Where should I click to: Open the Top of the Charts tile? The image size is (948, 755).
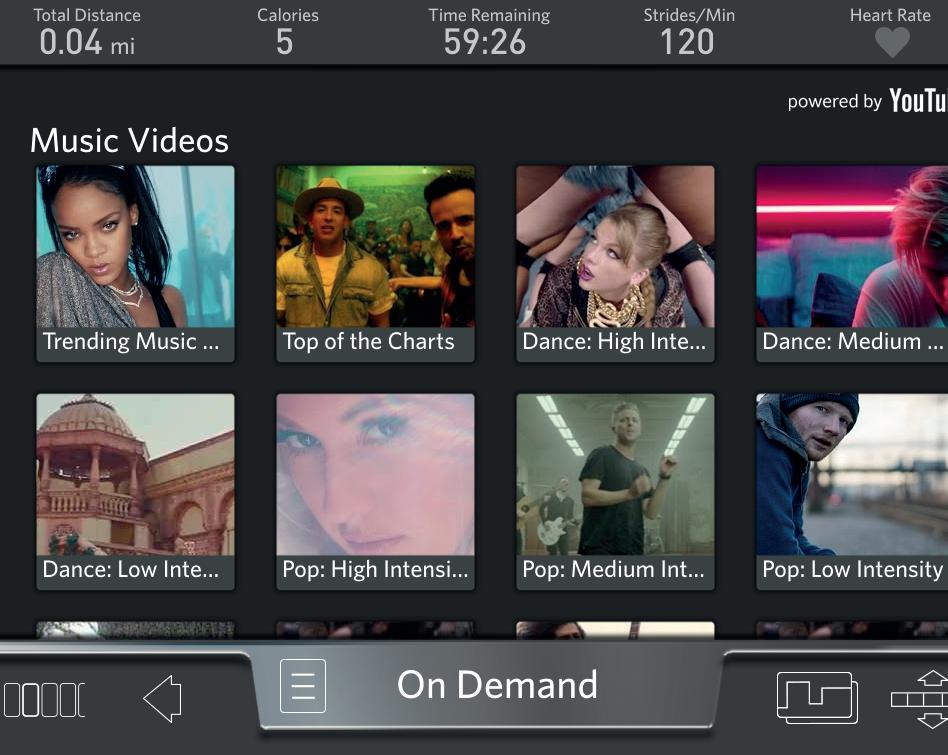(x=375, y=264)
